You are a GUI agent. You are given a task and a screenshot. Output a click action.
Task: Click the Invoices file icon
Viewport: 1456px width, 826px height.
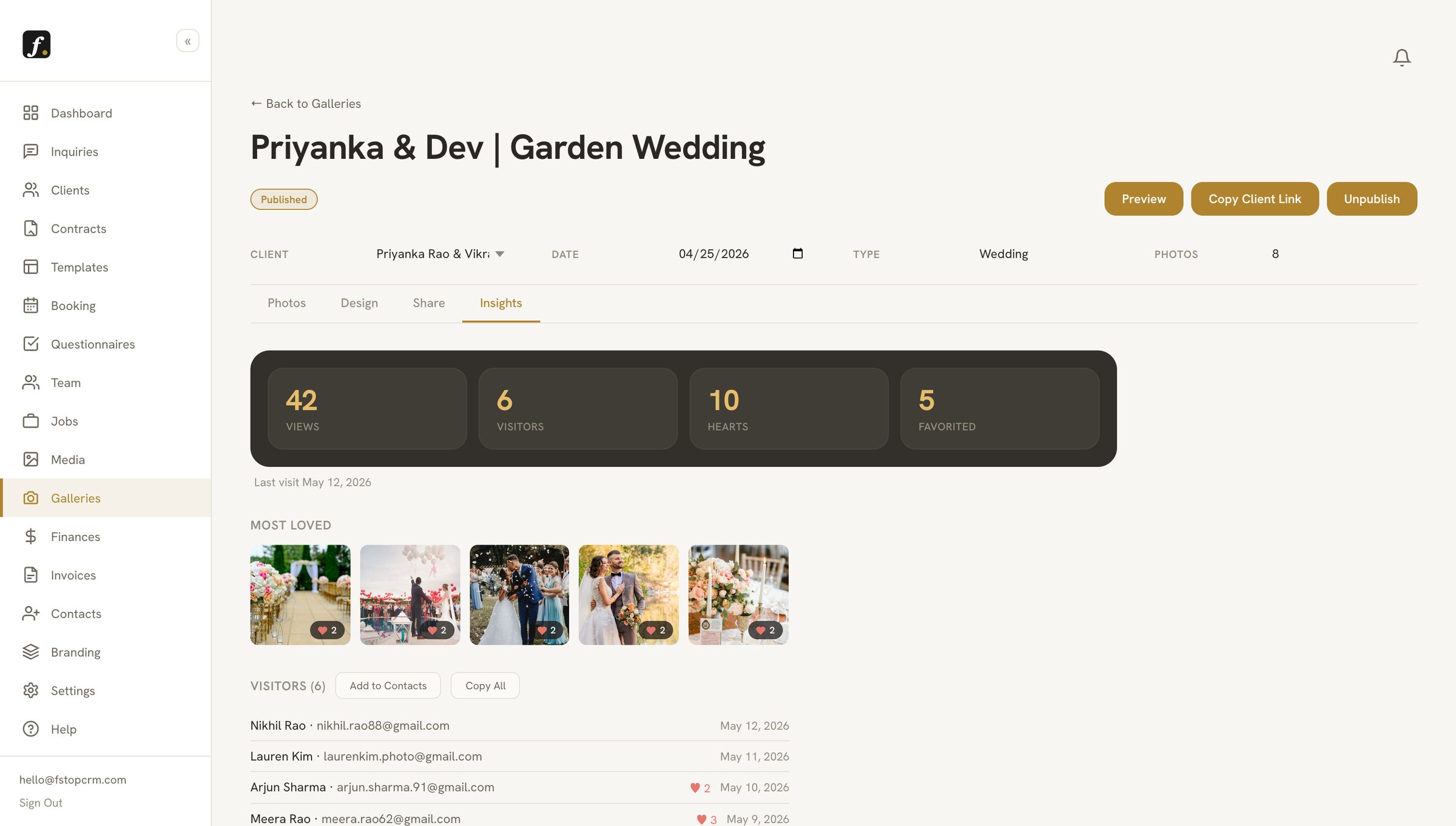pyautogui.click(x=31, y=575)
